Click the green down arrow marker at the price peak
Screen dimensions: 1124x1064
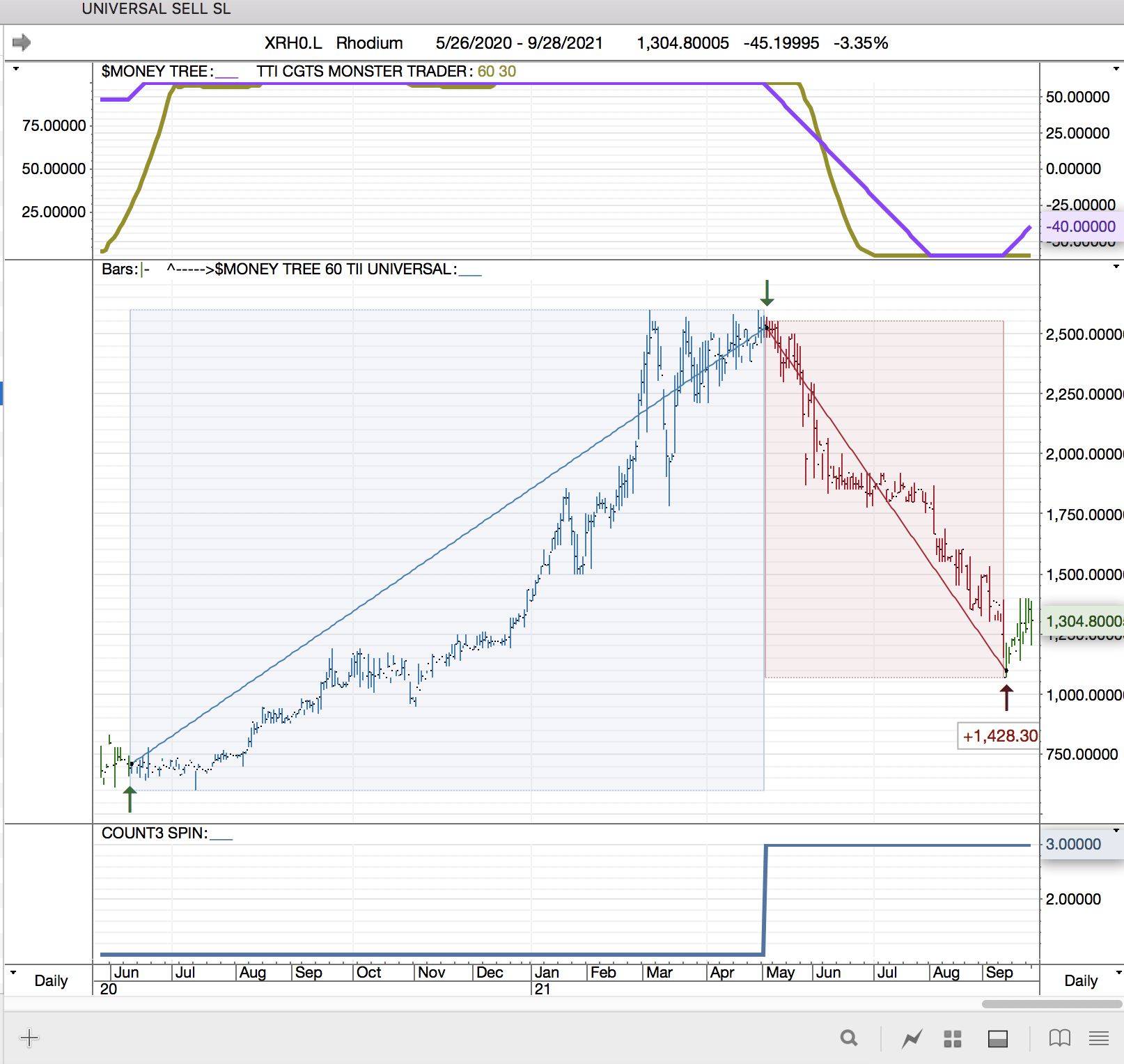[767, 293]
